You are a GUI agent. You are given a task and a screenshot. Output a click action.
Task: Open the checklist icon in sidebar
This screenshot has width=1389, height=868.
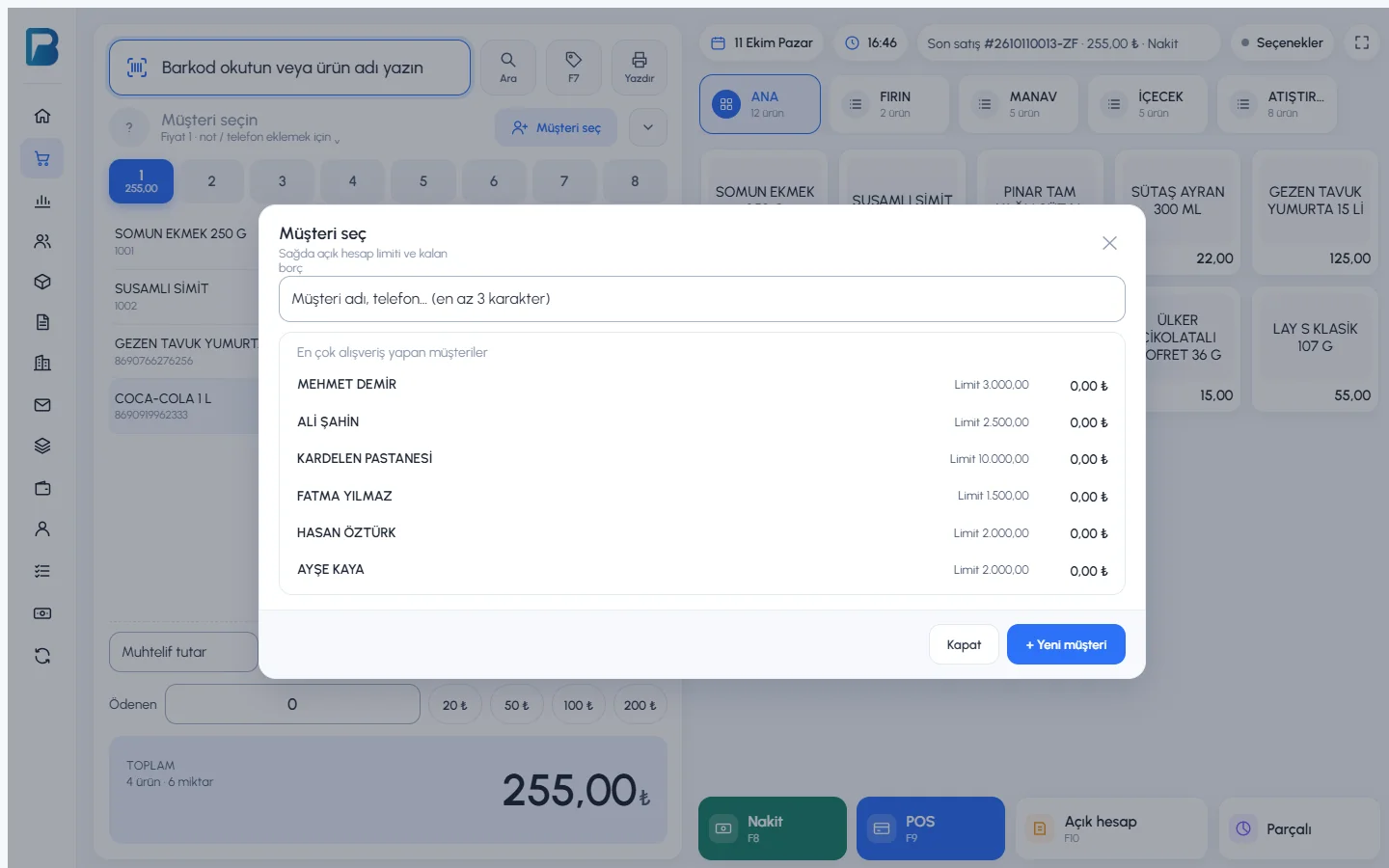(42, 571)
